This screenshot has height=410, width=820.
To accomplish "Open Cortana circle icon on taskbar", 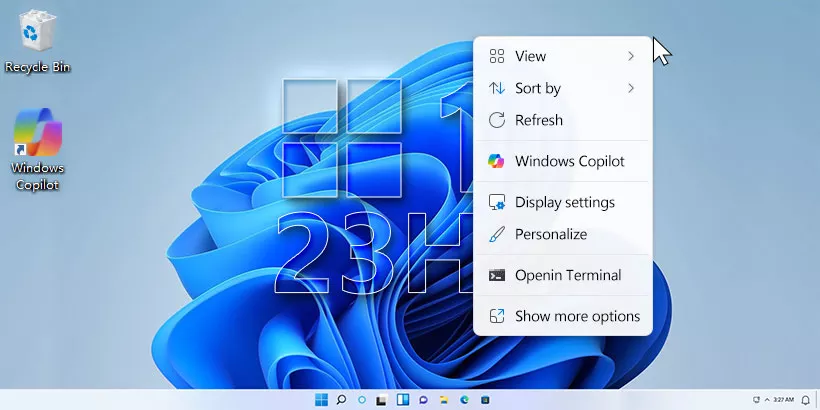I will point(361,400).
